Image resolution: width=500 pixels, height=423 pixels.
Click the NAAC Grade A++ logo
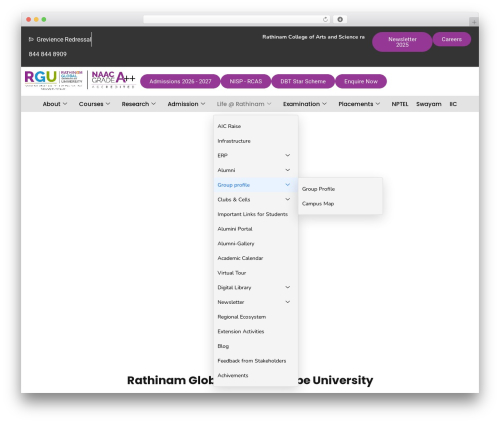[113, 80]
